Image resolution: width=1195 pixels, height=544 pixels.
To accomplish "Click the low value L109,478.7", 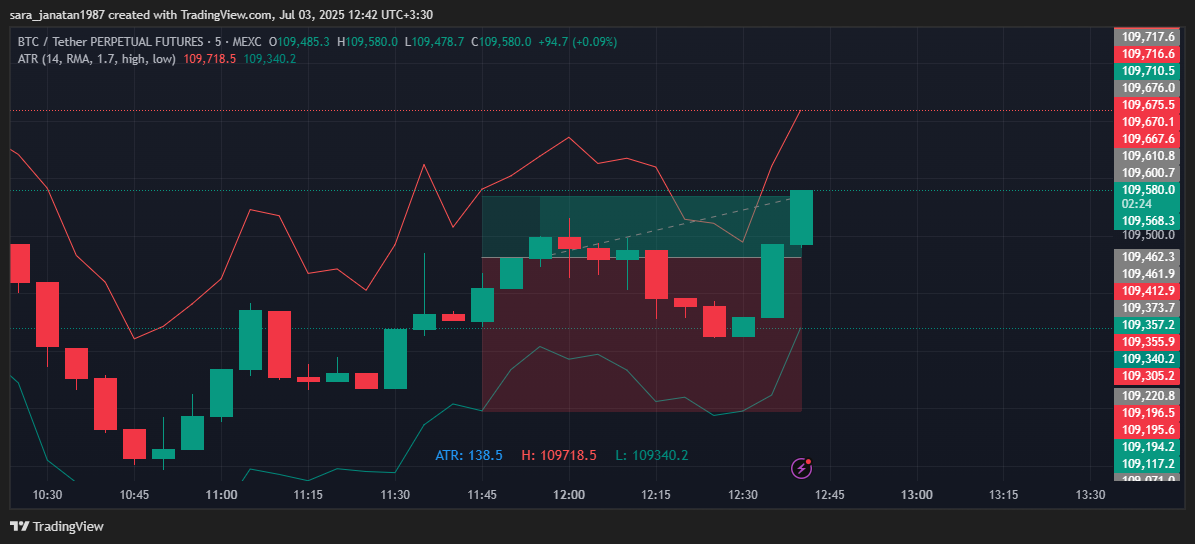I will click(434, 42).
